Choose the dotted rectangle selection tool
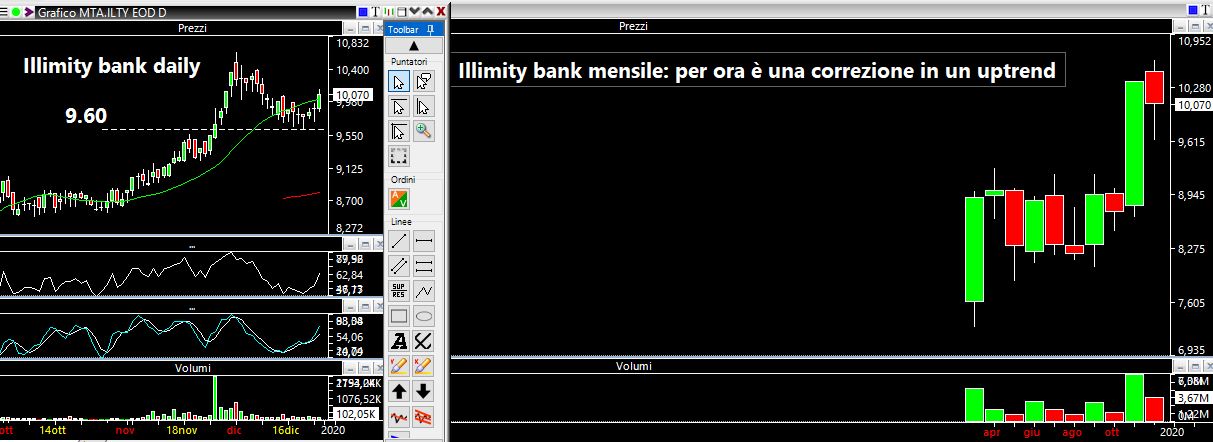Viewport: 1213px width, 442px height. coord(399,156)
